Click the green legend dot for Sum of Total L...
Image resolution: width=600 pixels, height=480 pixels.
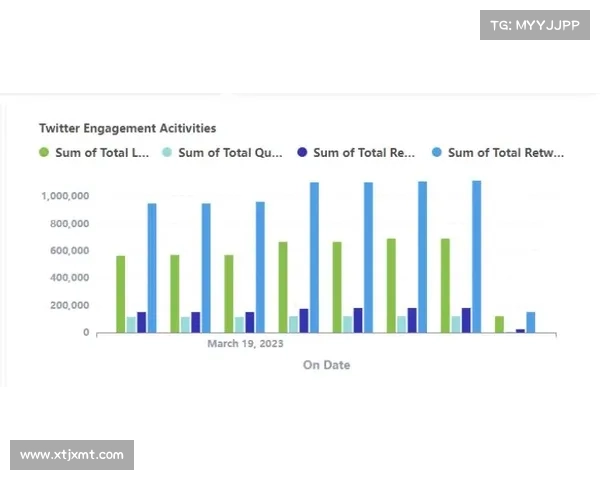[43, 153]
